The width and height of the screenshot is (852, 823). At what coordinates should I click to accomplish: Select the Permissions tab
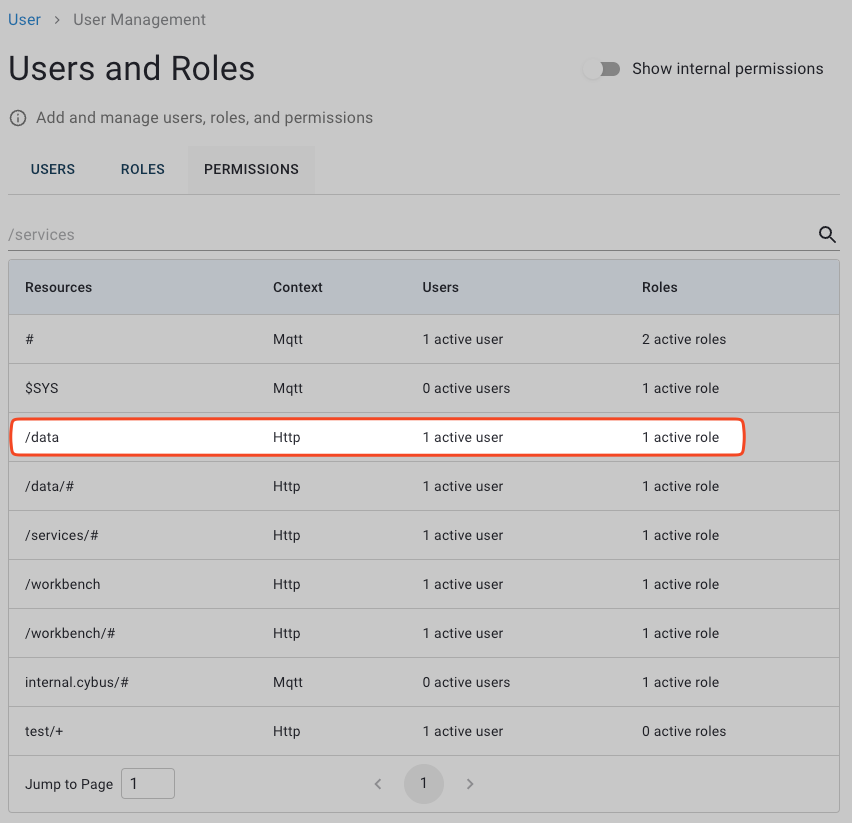(251, 169)
